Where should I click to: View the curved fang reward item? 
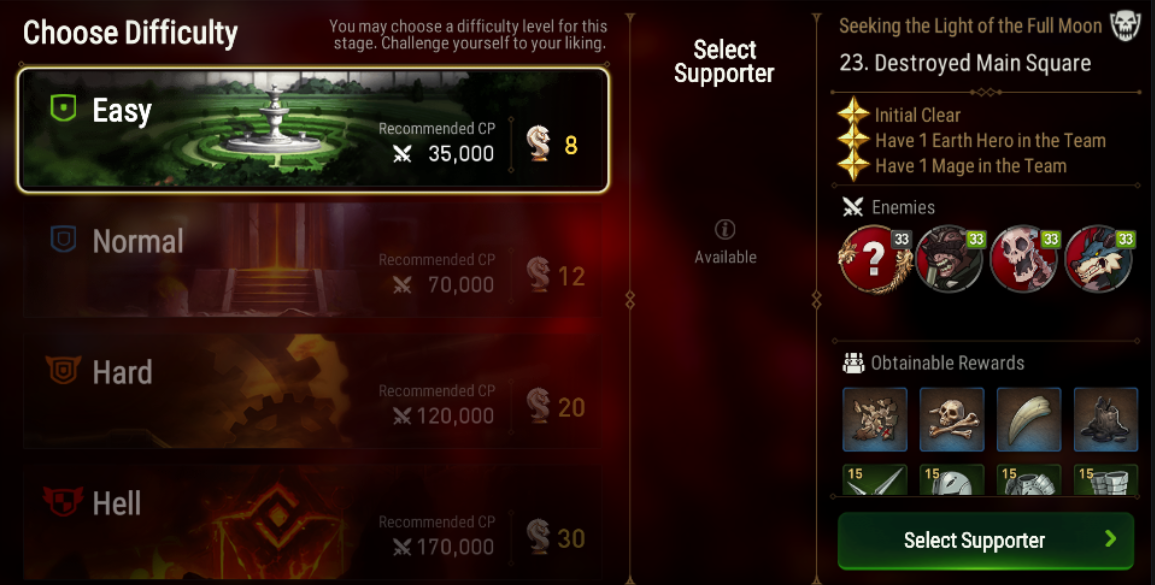coord(1028,419)
